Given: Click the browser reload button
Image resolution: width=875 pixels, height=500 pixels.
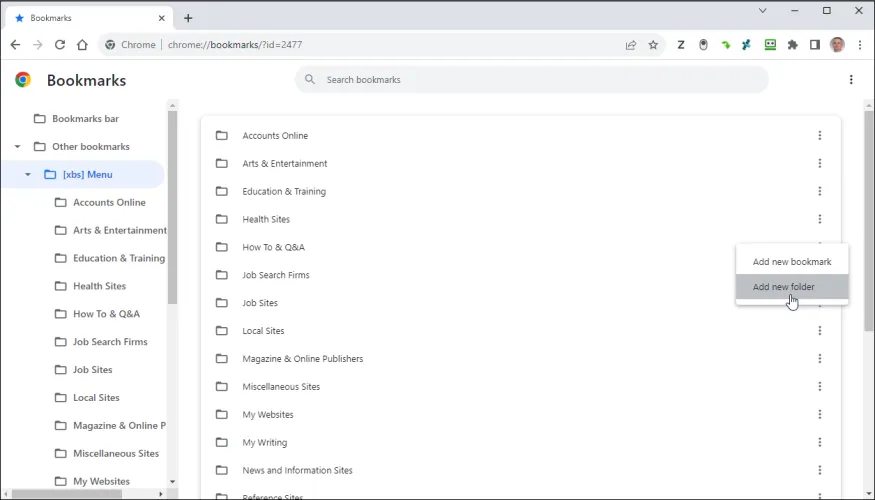Looking at the screenshot, I should 60,45.
